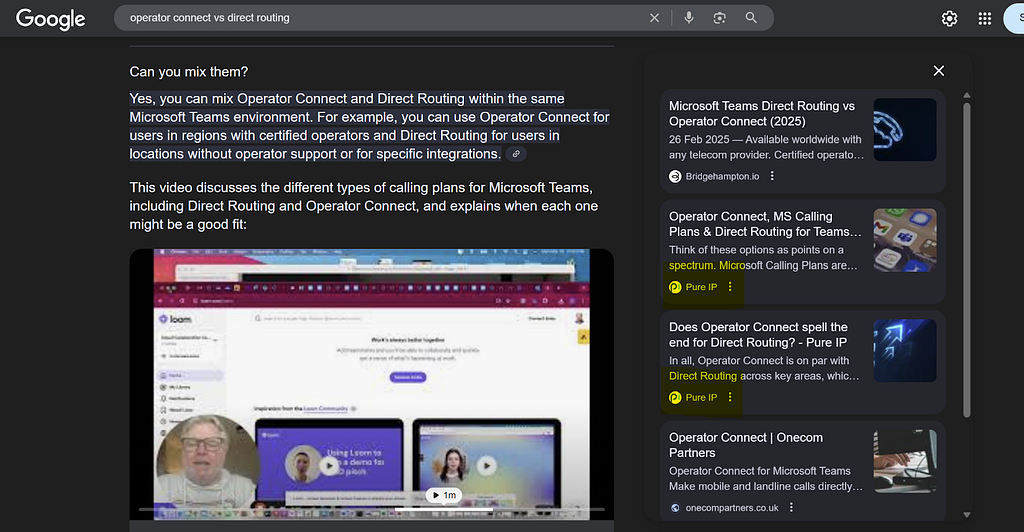Image resolution: width=1024 pixels, height=532 pixels.
Task: Open Bridgehampton.io result options menu
Action: [772, 176]
